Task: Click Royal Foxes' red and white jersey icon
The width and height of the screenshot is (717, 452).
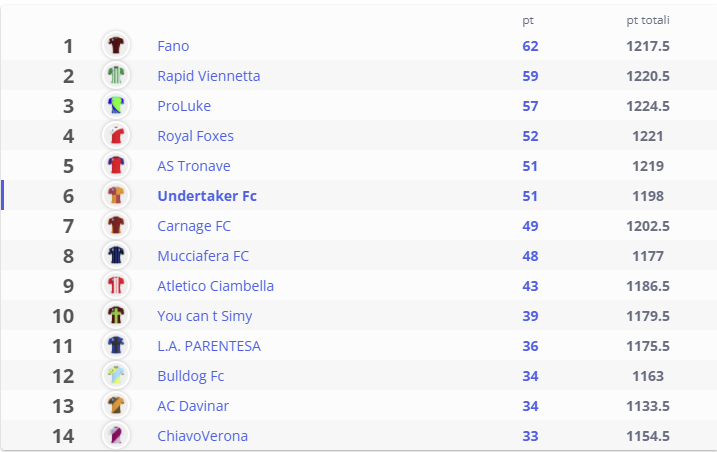Action: (x=116, y=135)
